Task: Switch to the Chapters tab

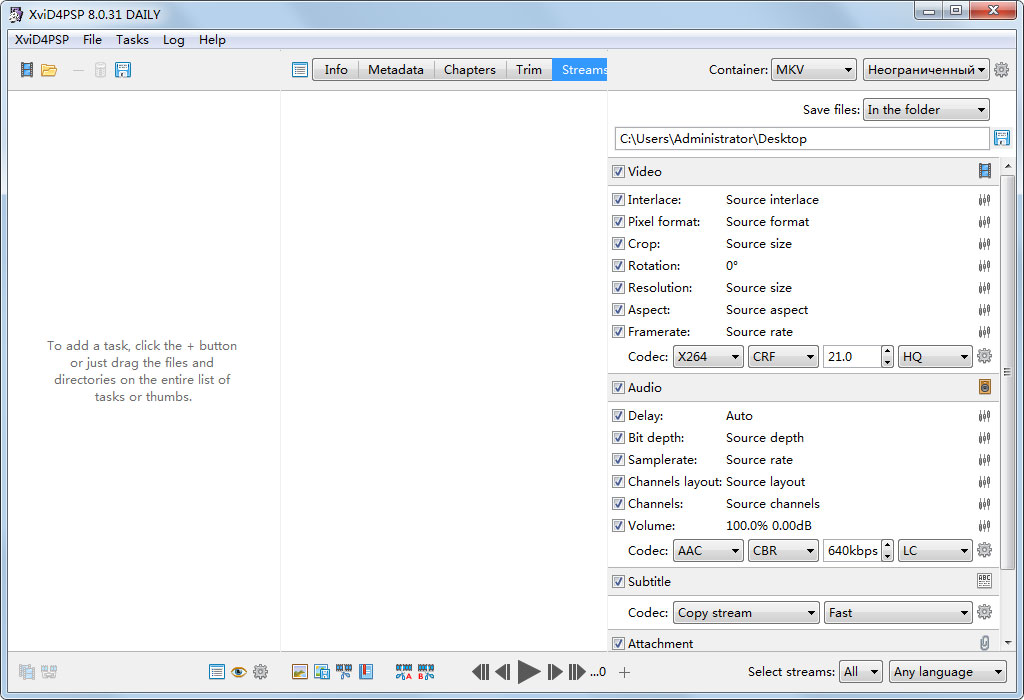Action: click(x=469, y=70)
